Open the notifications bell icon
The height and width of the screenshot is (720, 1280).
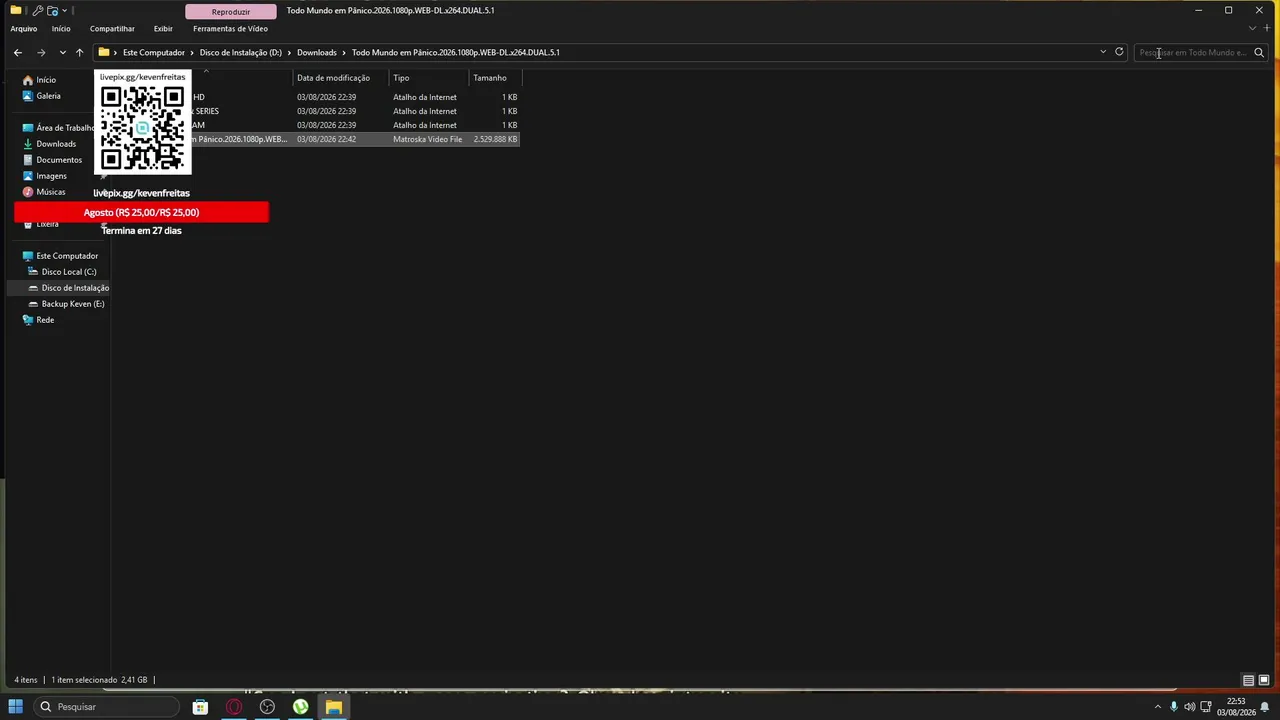click(x=1265, y=707)
